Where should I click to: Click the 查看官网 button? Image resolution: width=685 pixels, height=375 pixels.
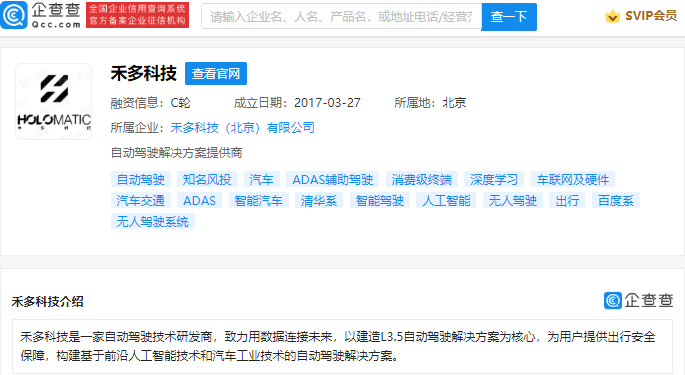tap(216, 73)
